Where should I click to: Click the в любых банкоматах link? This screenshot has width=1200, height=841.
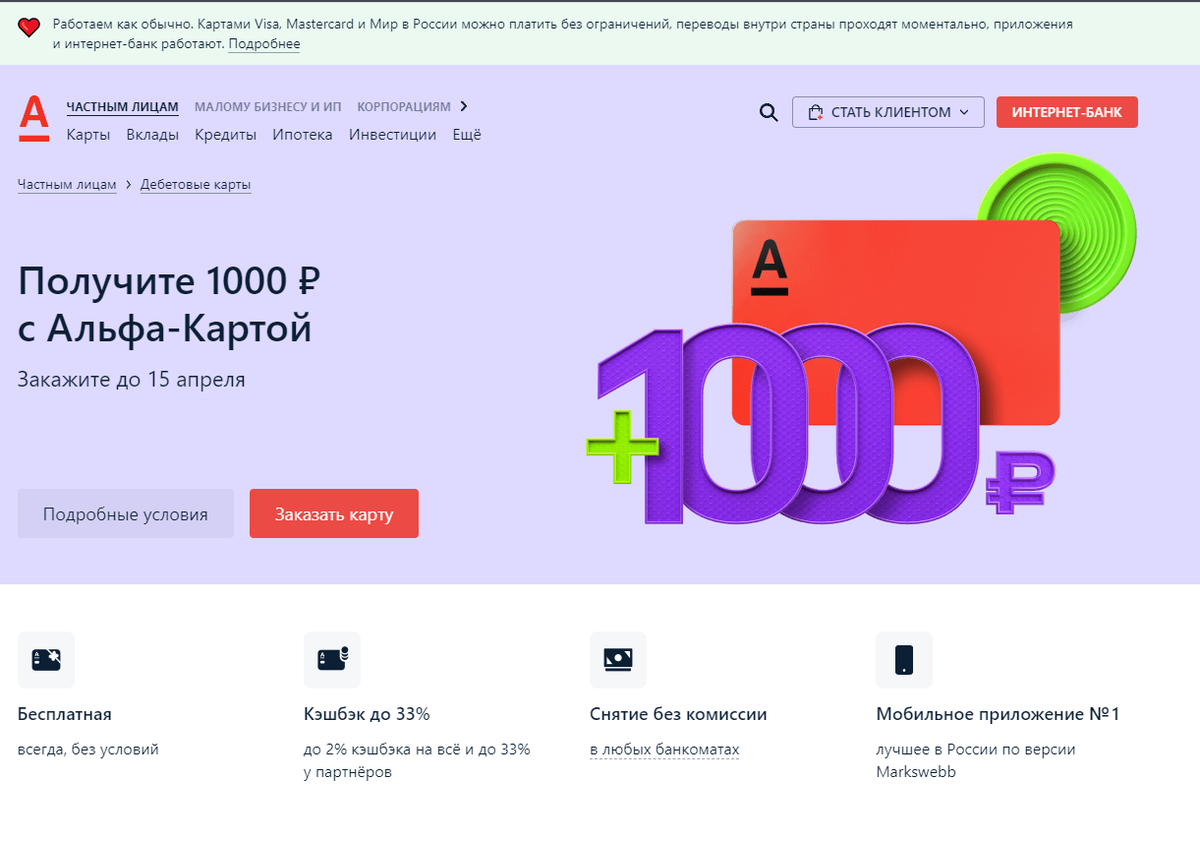click(x=665, y=750)
